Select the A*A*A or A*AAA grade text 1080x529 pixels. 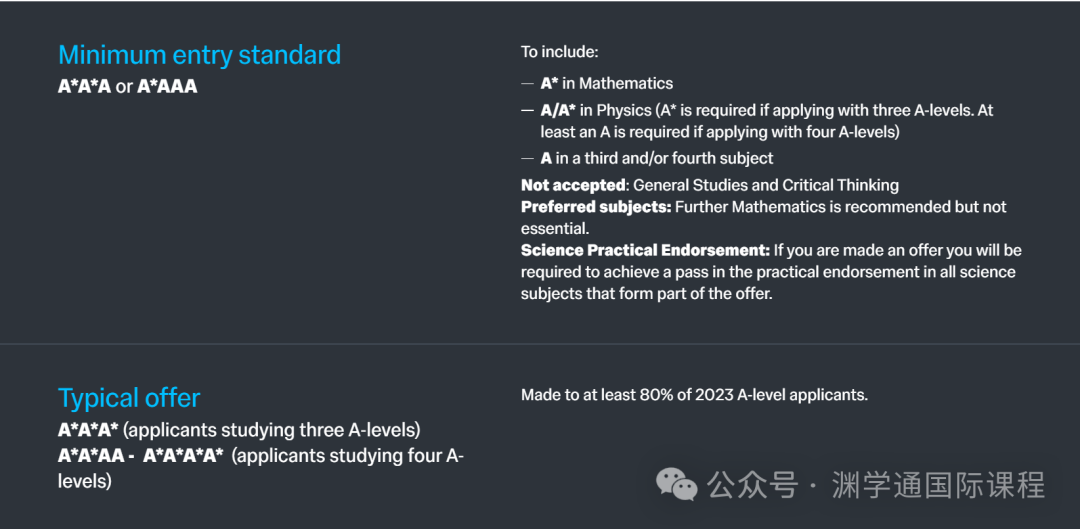(127, 87)
